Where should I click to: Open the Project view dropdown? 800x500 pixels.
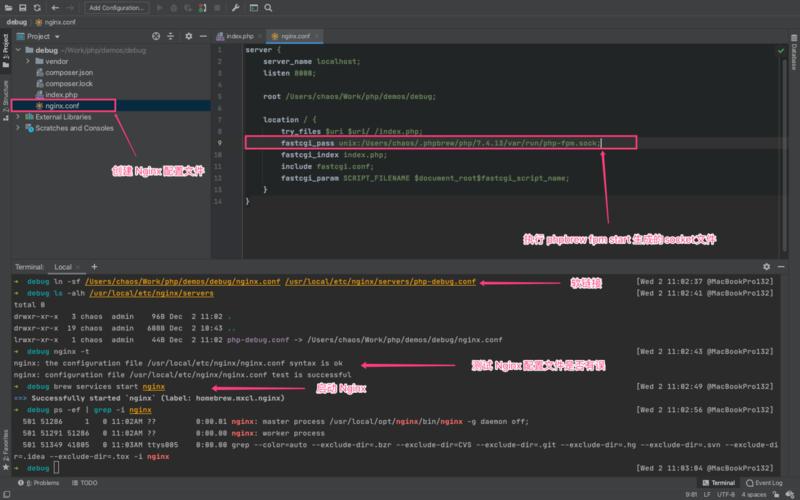38,36
